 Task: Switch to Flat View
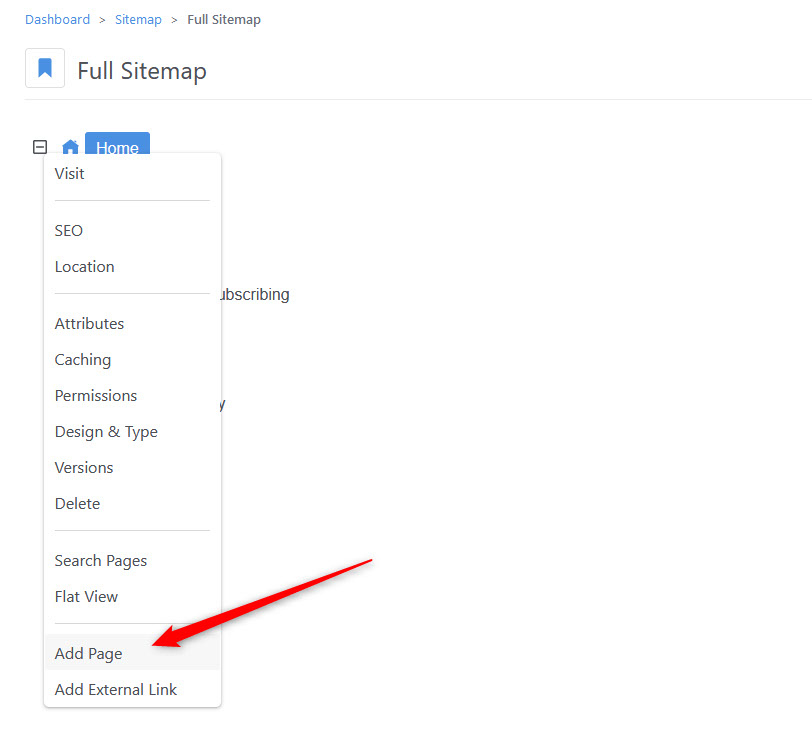pyautogui.click(x=86, y=596)
